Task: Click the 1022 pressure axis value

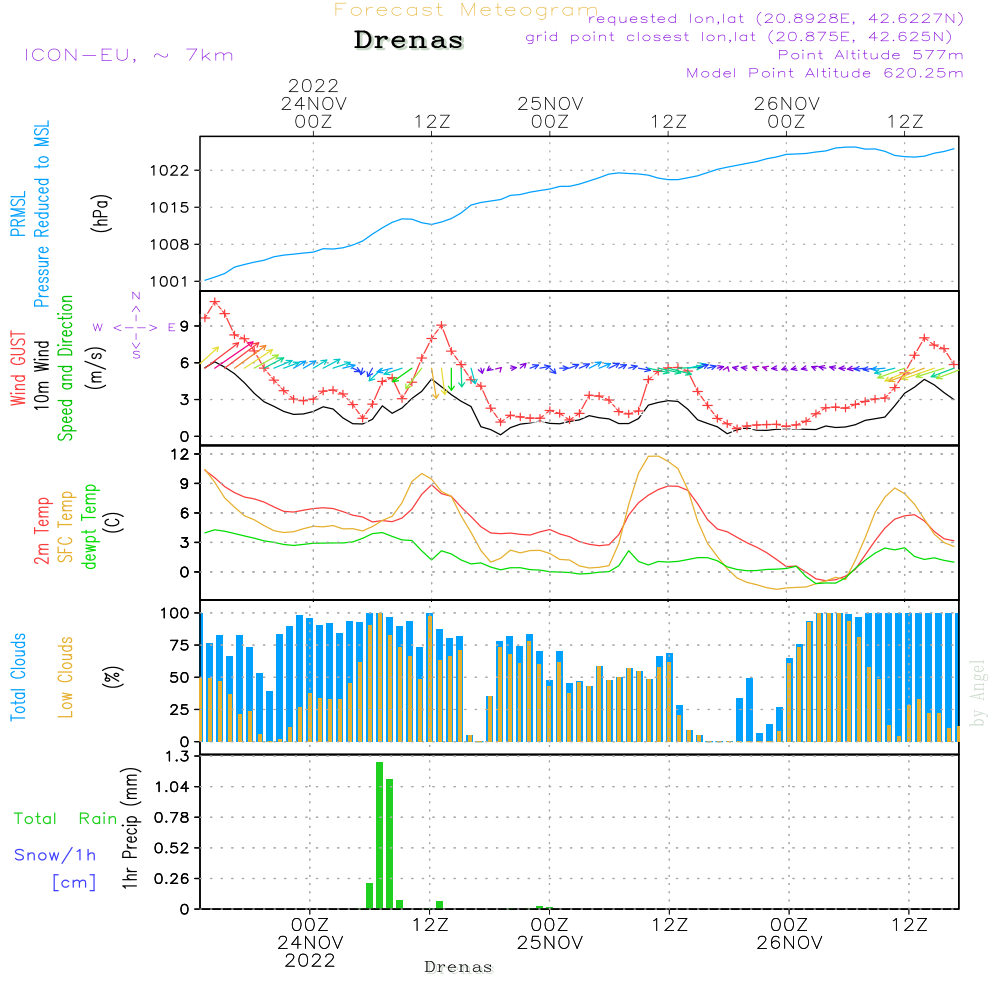Action: coord(169,171)
